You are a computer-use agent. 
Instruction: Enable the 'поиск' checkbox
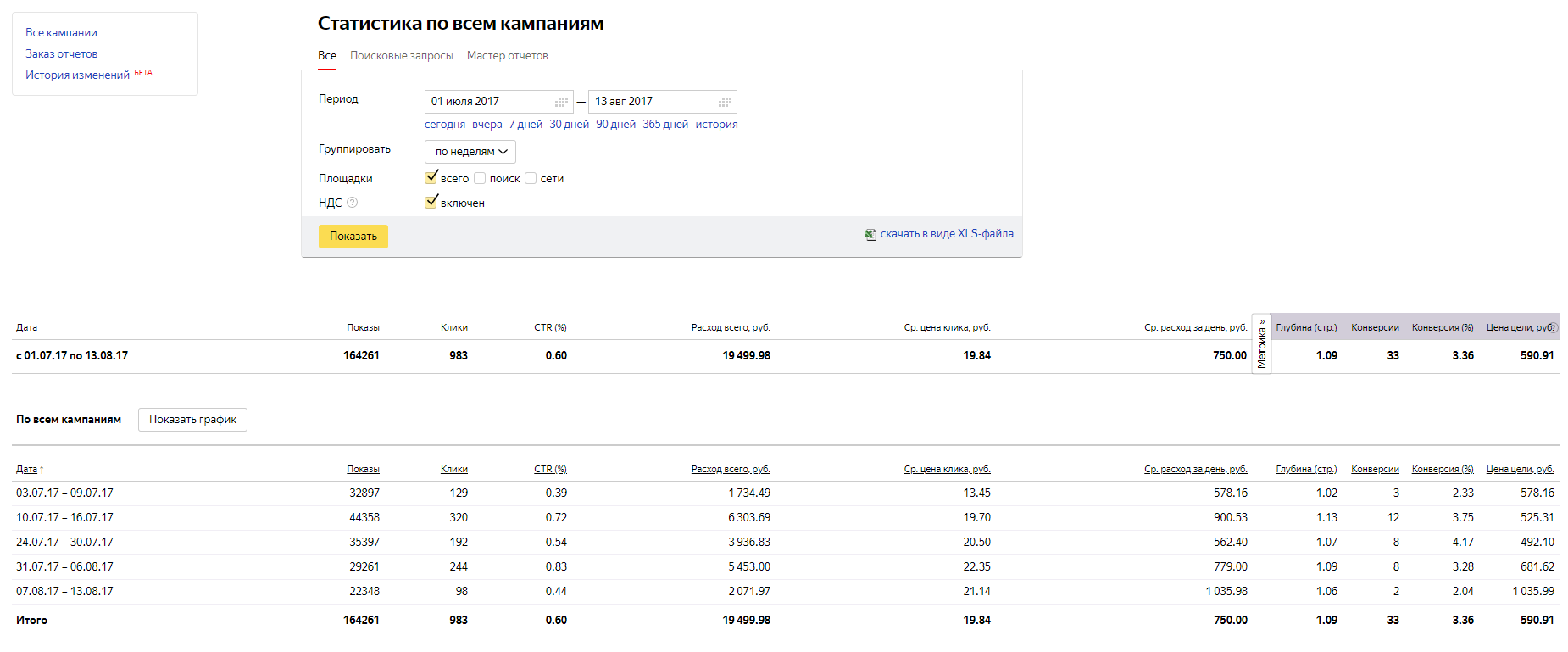tap(480, 178)
